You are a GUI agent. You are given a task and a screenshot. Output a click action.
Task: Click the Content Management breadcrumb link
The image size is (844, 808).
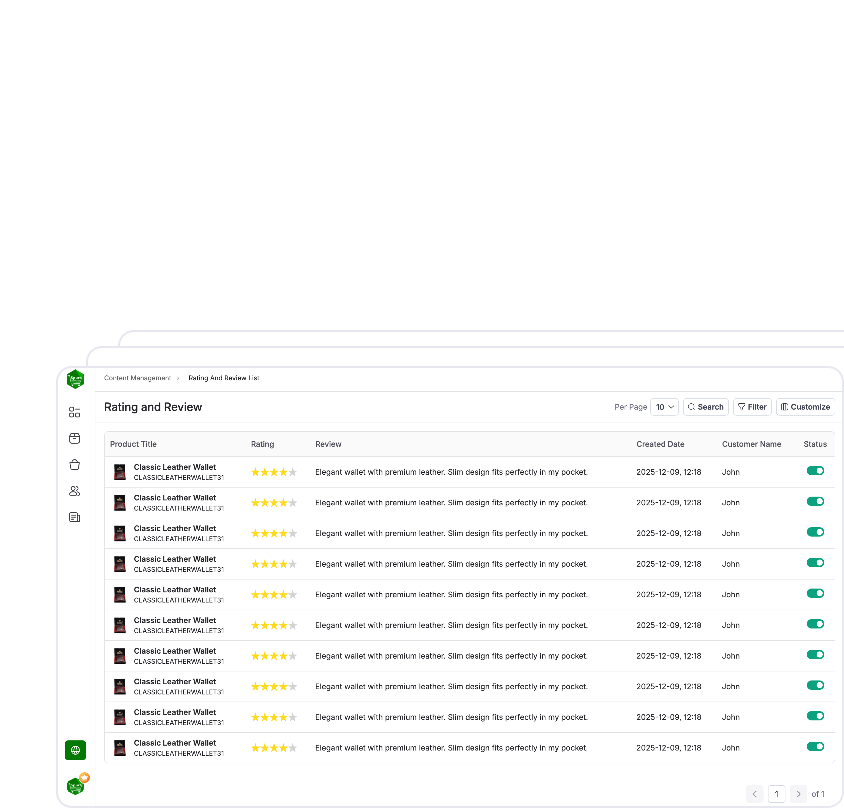point(137,378)
